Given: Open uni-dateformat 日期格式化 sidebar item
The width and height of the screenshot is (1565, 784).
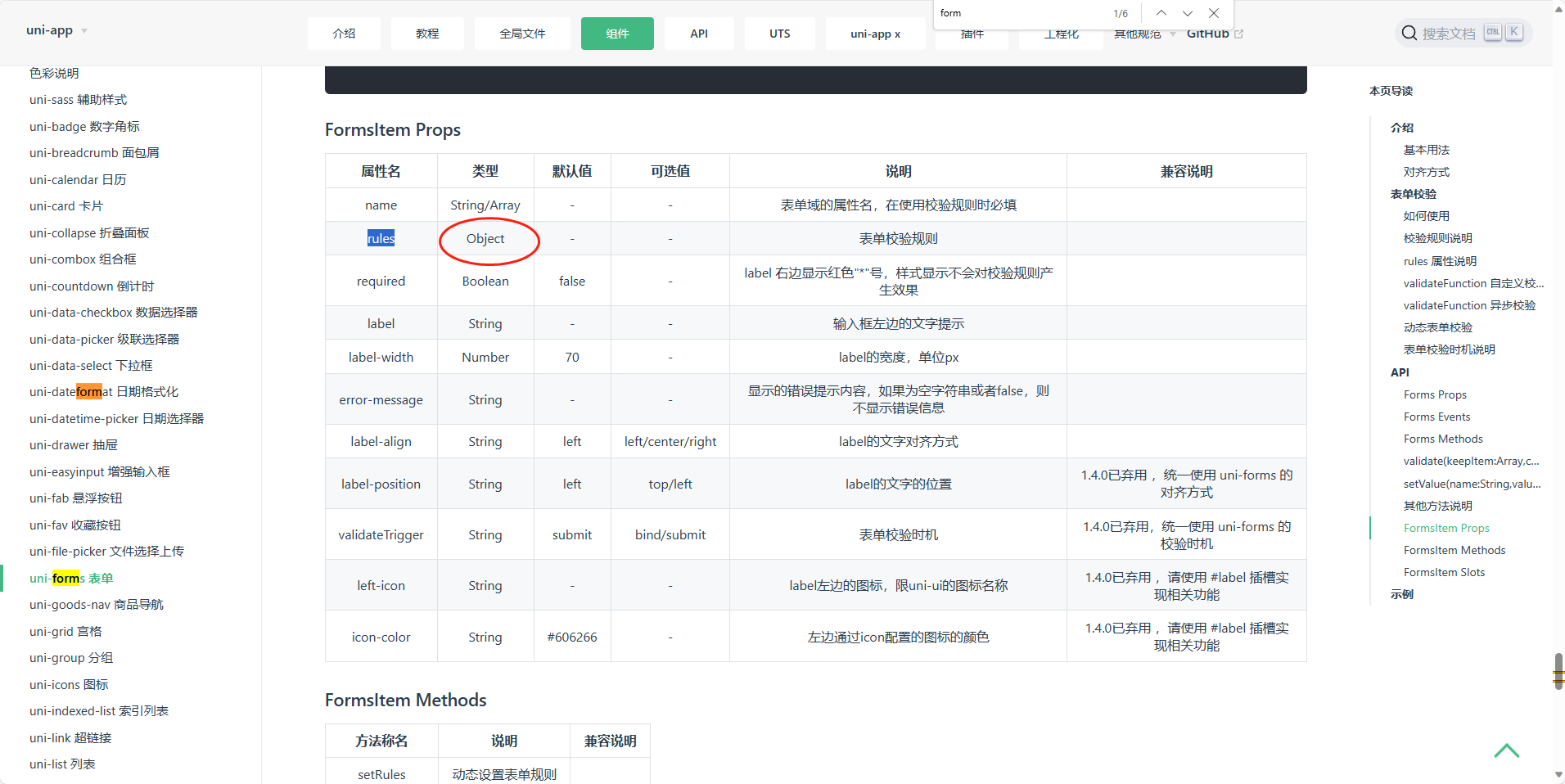Looking at the screenshot, I should pos(104,392).
